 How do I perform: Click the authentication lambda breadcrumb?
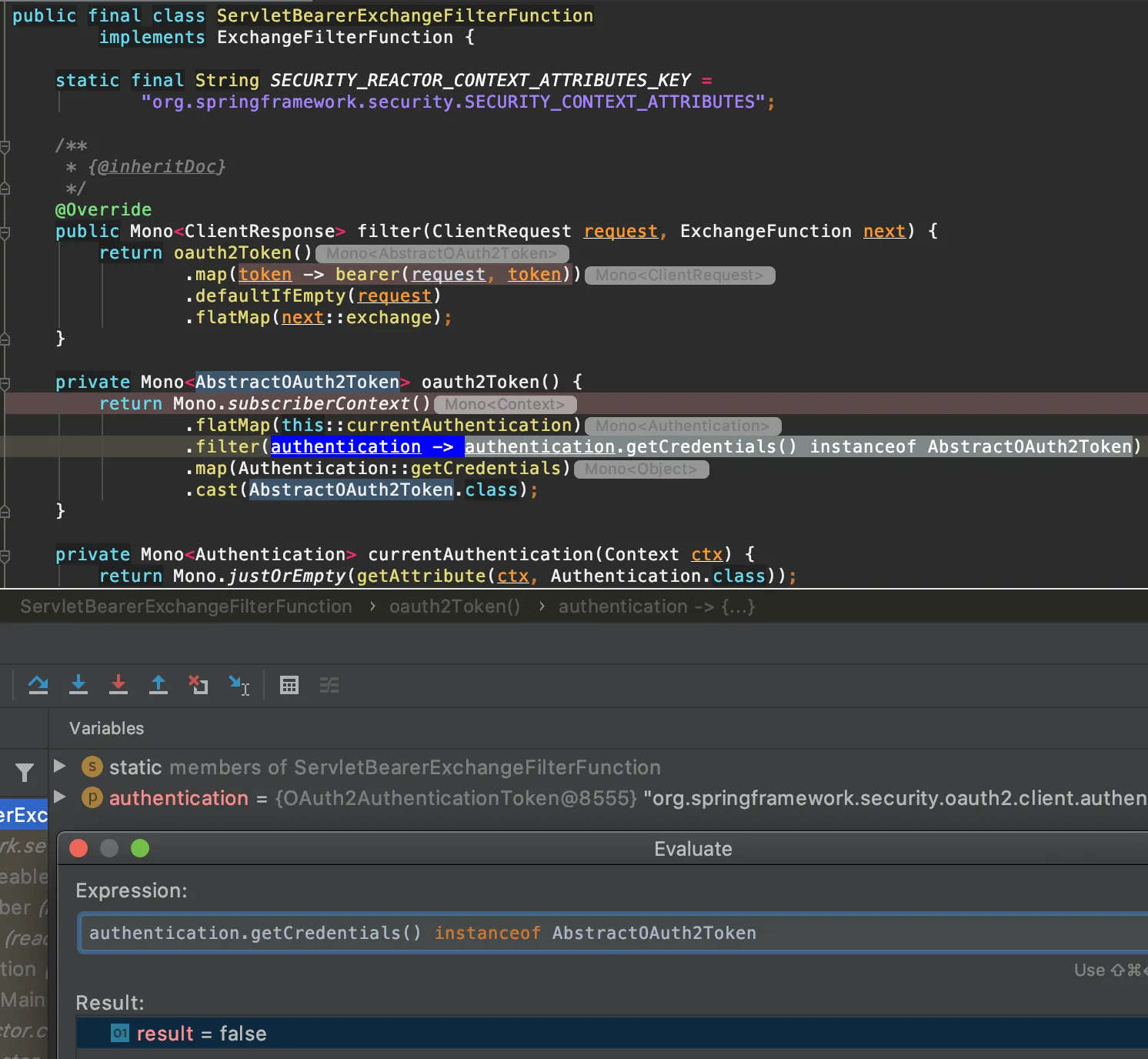pos(656,606)
